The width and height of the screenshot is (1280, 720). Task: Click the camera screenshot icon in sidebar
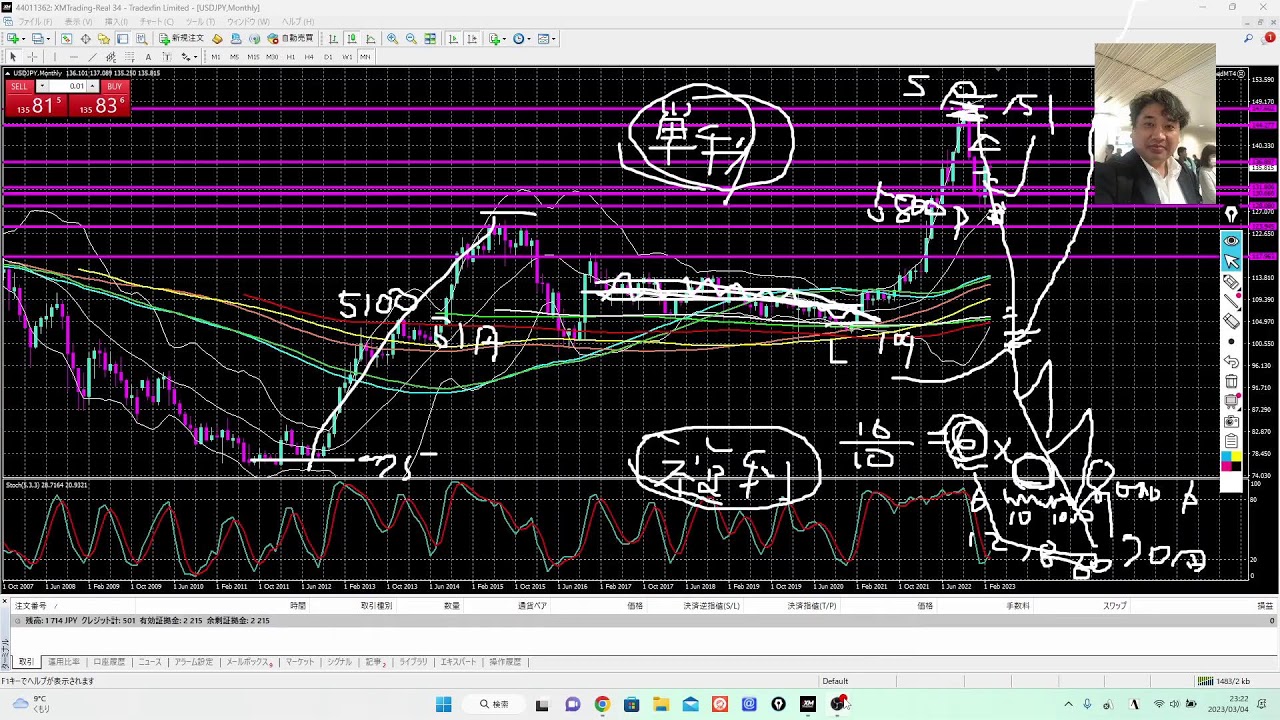click(x=1231, y=421)
